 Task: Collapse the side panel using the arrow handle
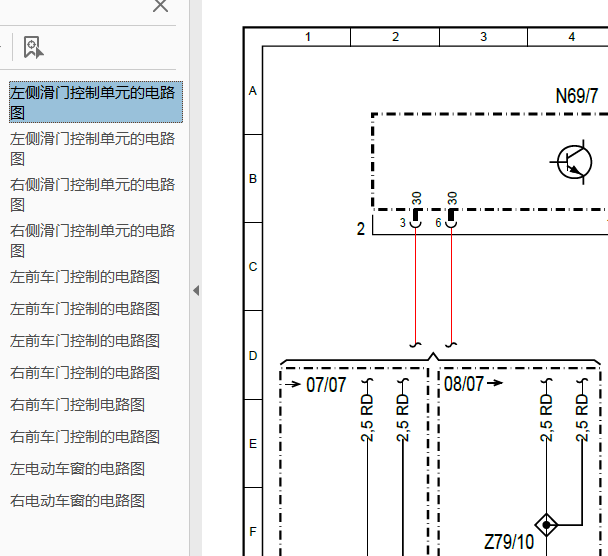click(x=196, y=290)
